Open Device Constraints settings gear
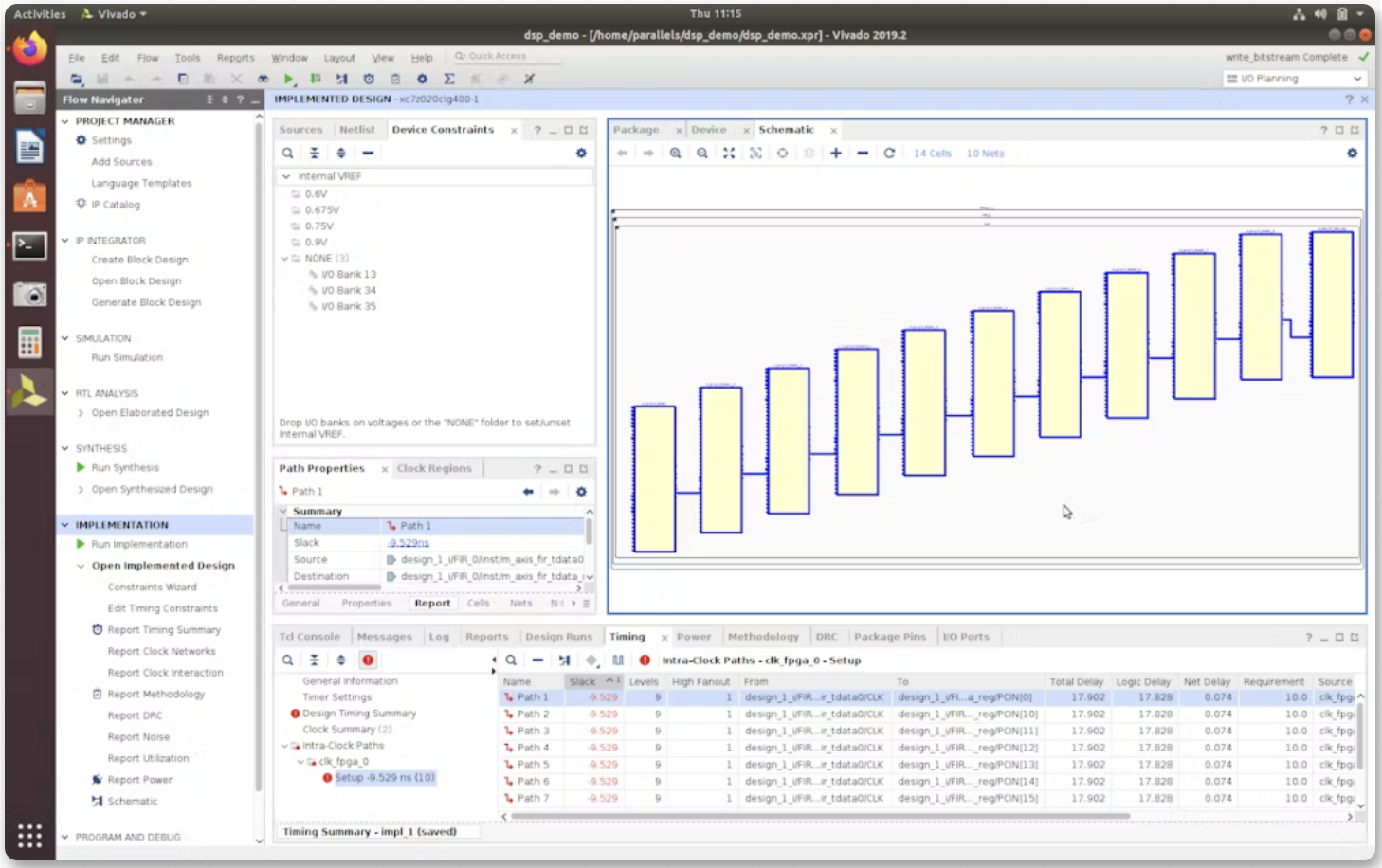Viewport: 1382px width, 868px height. 581,153
